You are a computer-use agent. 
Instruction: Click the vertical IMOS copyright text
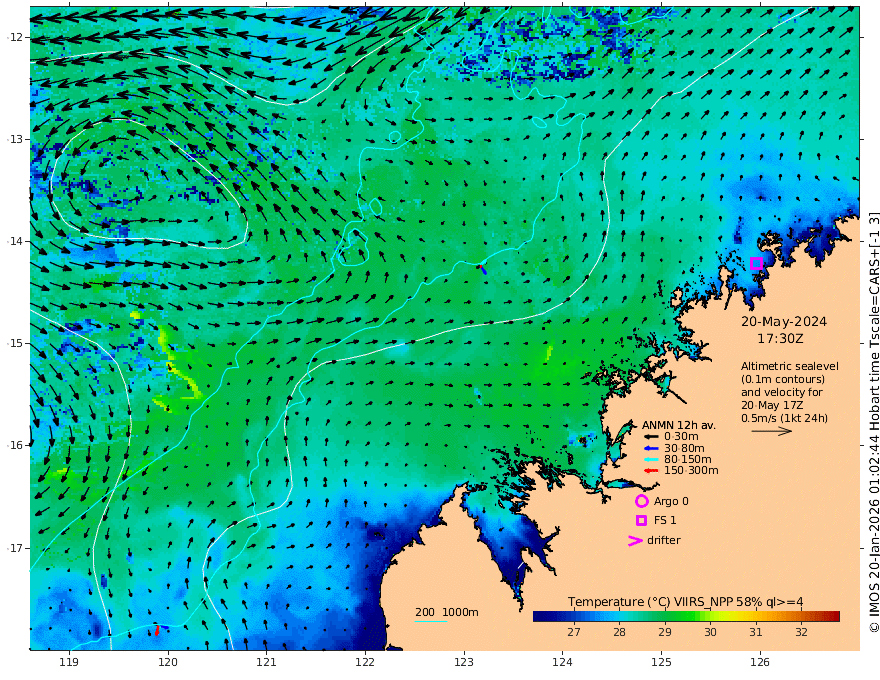tap(873, 421)
